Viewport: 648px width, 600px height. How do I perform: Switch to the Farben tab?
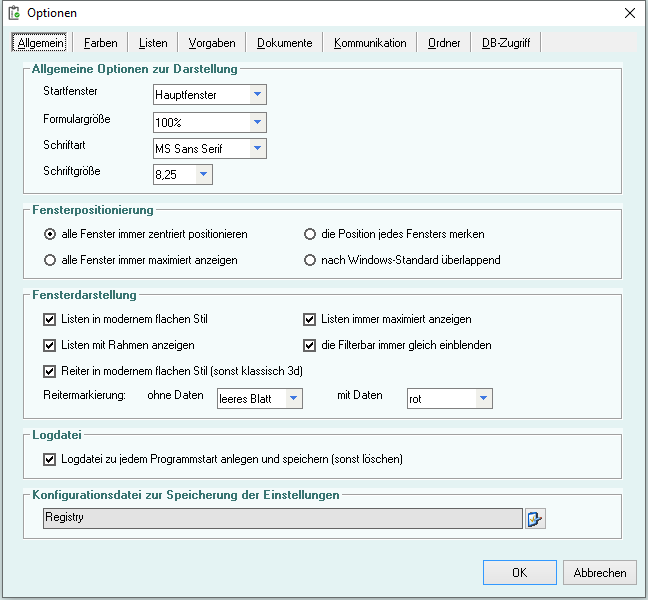click(x=101, y=43)
